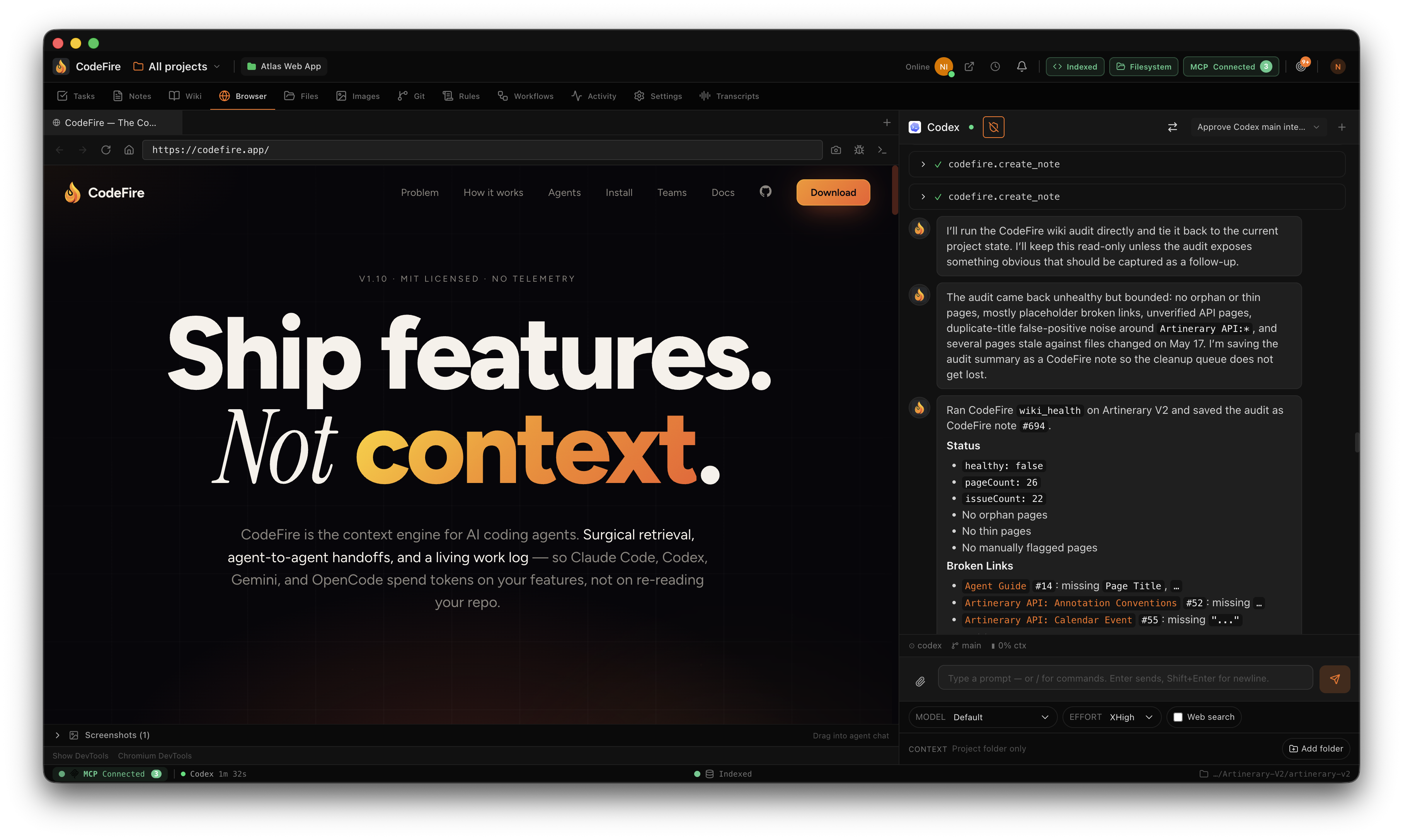The height and width of the screenshot is (840, 1403).
Task: Open the Git tab
Action: (x=412, y=96)
